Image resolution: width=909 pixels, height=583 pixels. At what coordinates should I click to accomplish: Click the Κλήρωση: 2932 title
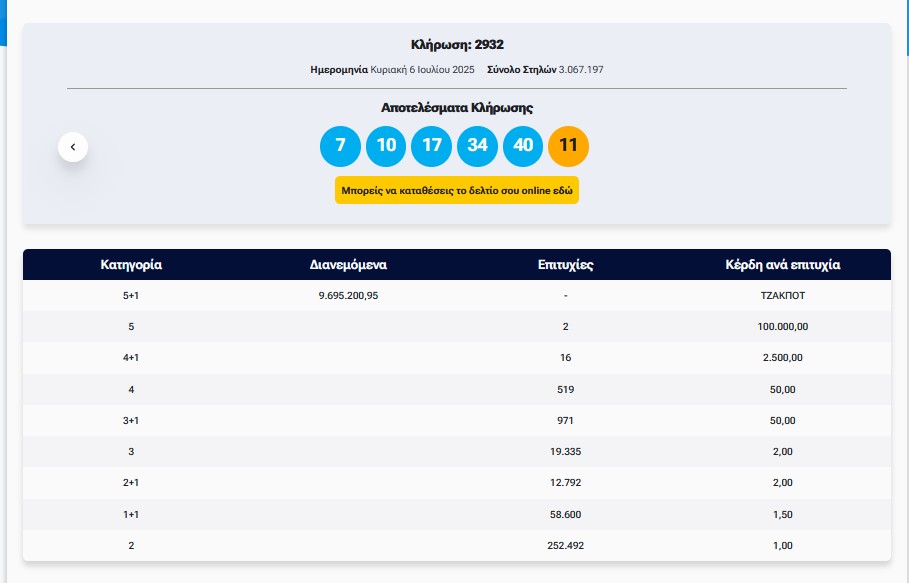(x=457, y=45)
